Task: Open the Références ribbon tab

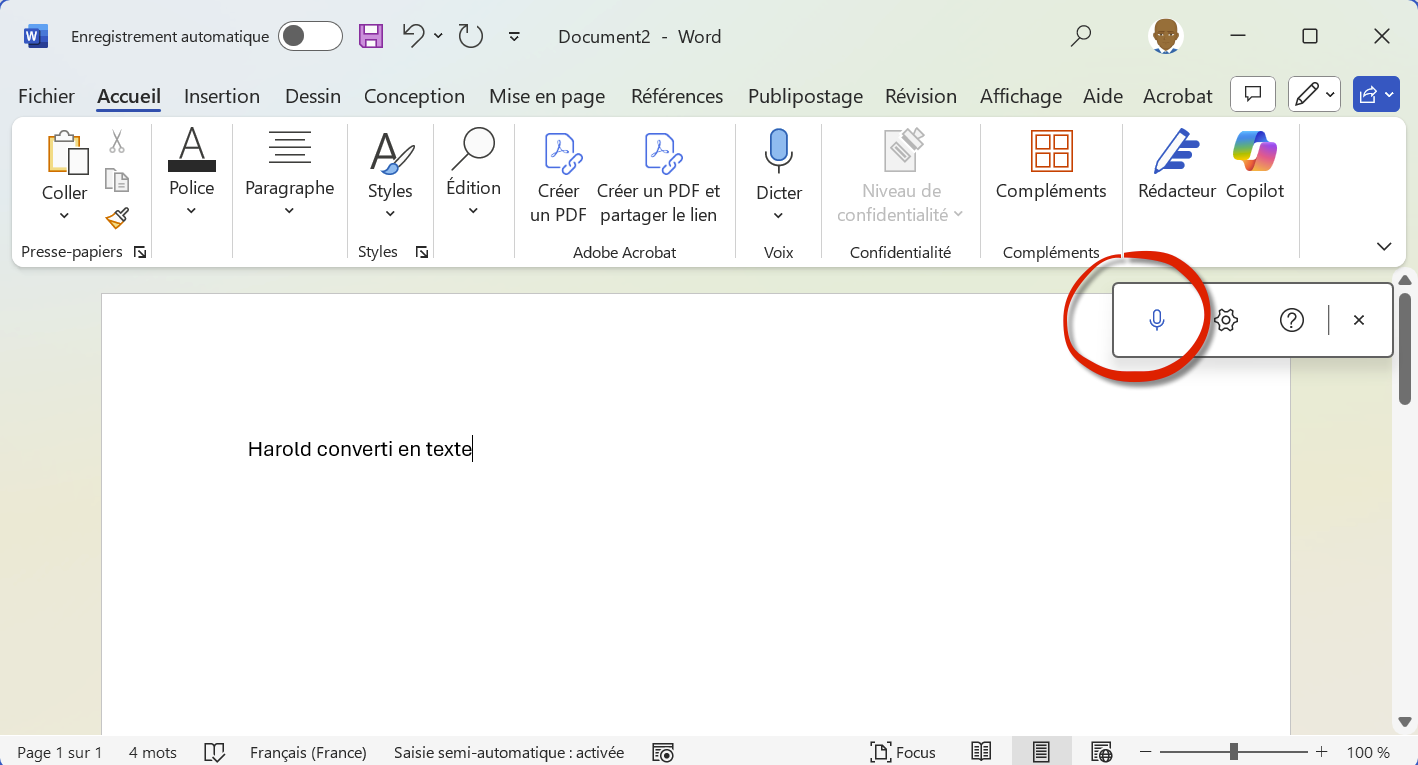Action: [677, 96]
